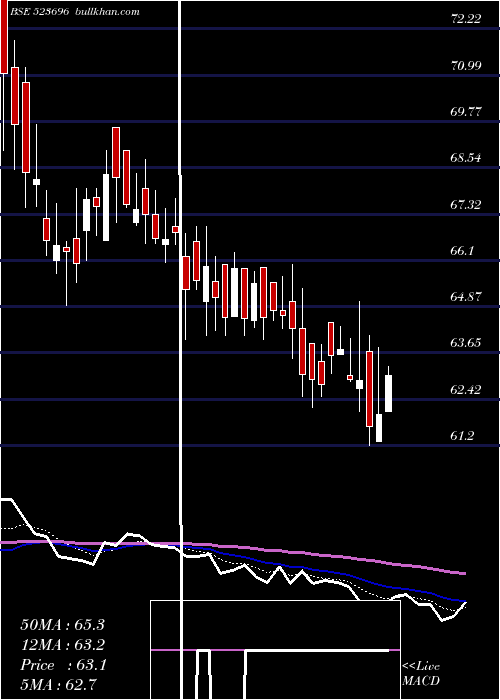Click the 63.65 price axis label

coord(466,343)
